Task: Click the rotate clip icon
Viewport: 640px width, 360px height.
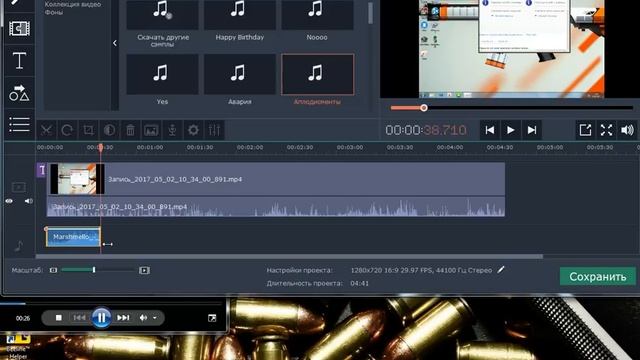Action: (67, 130)
